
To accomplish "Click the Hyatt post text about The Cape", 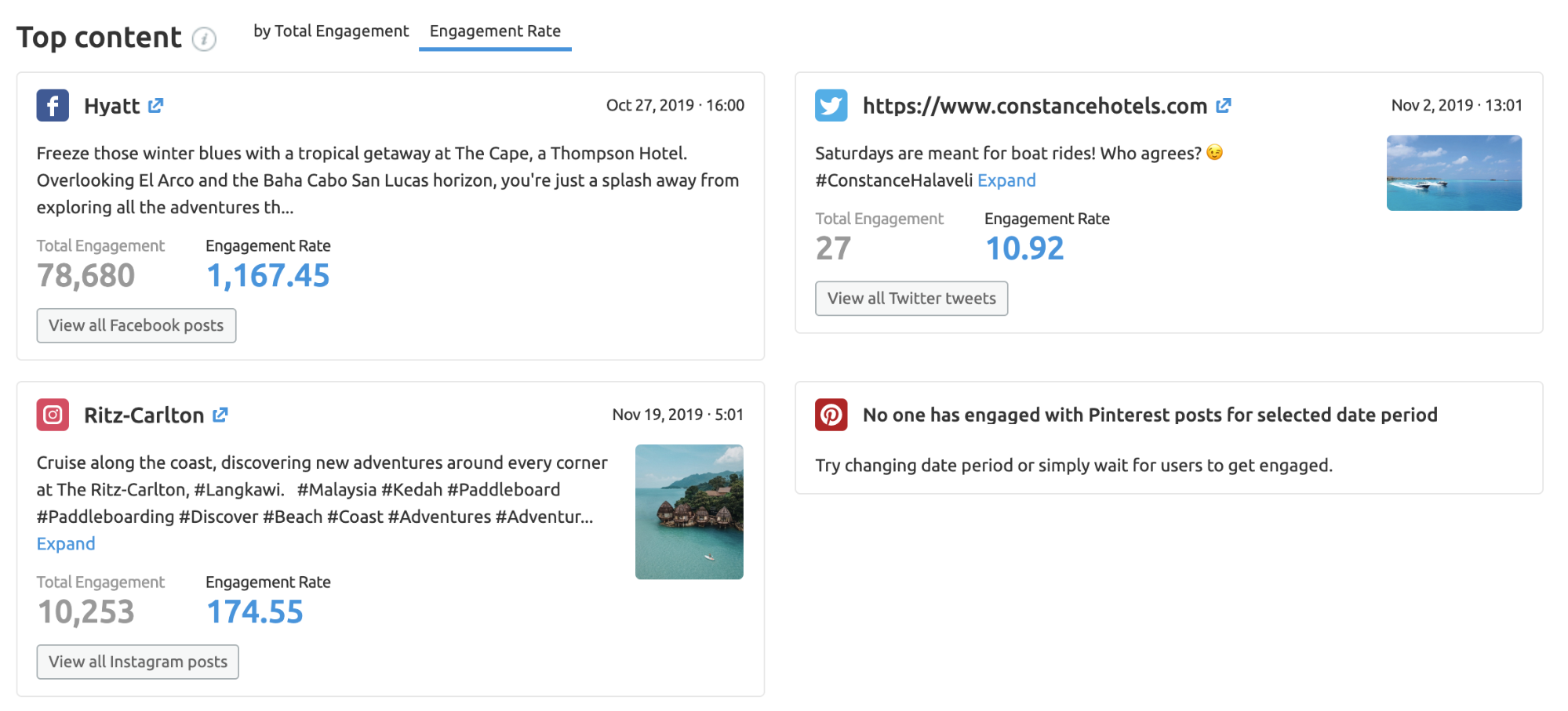I will [388, 180].
